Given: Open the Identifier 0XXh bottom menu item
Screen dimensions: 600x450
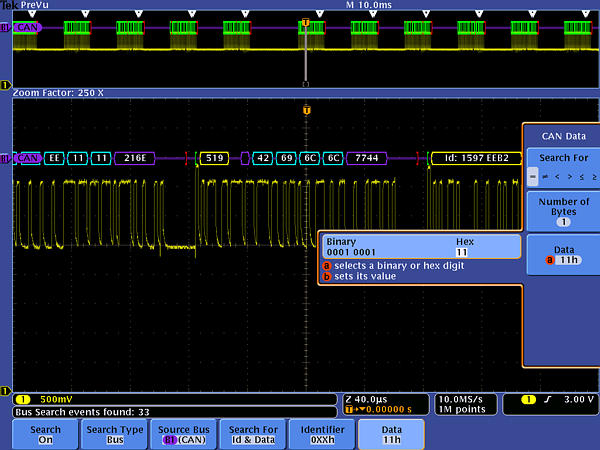Looking at the screenshot, I should (x=323, y=434).
